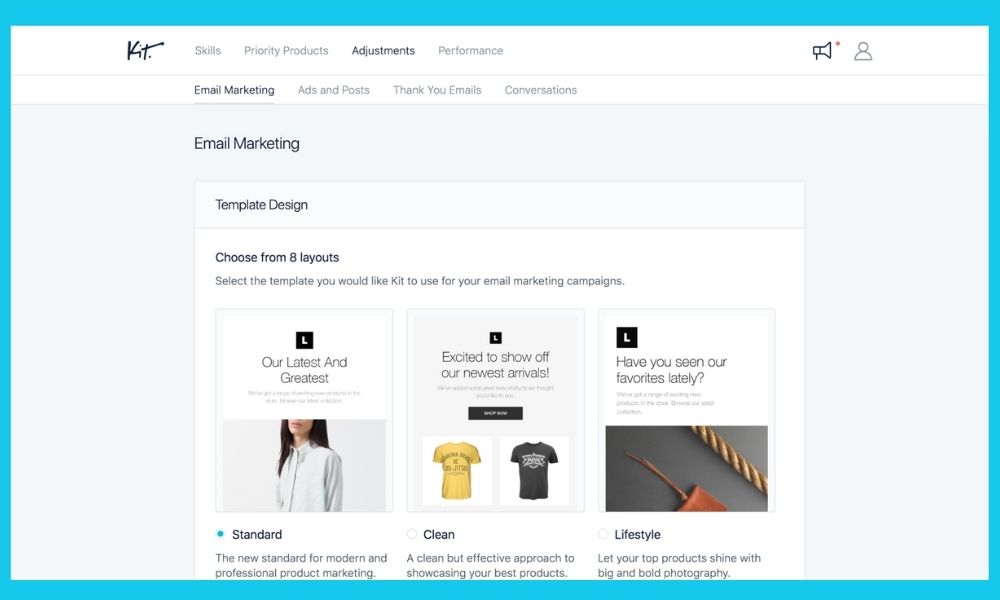Switch to the Ads and Posts tab

pyautogui.click(x=333, y=90)
